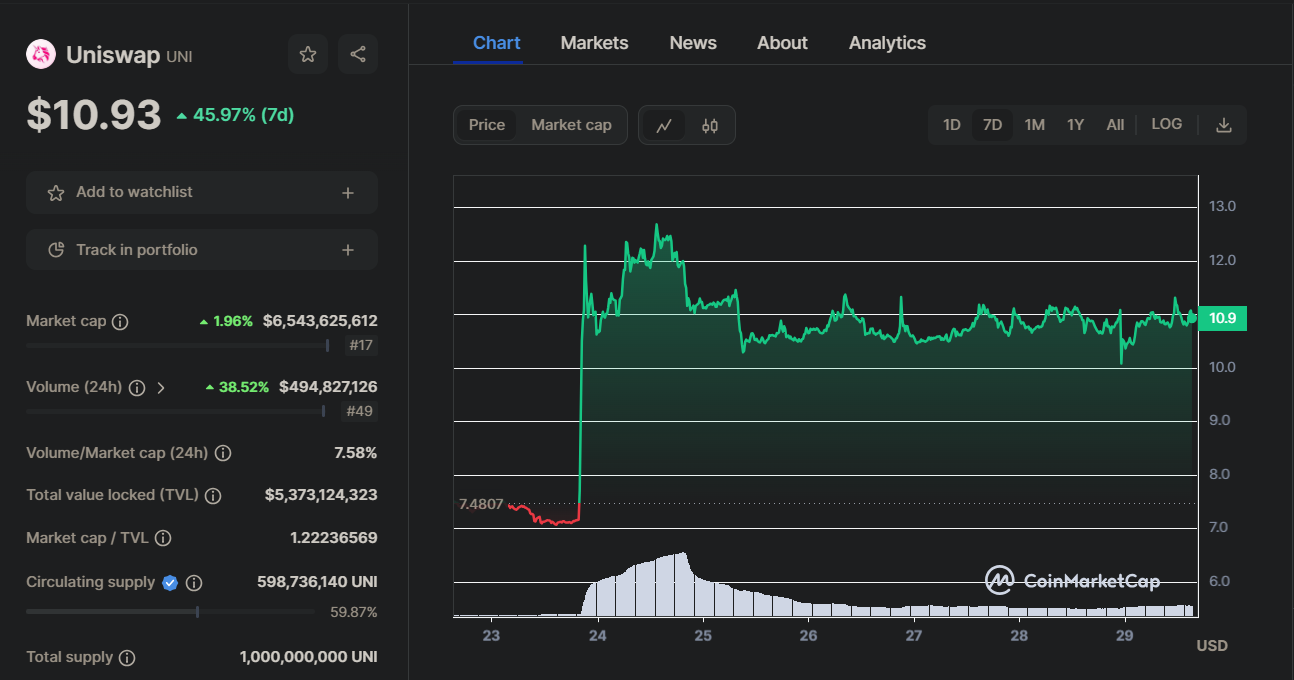Set chart range to All
The width and height of the screenshot is (1294, 680).
pyautogui.click(x=1115, y=125)
